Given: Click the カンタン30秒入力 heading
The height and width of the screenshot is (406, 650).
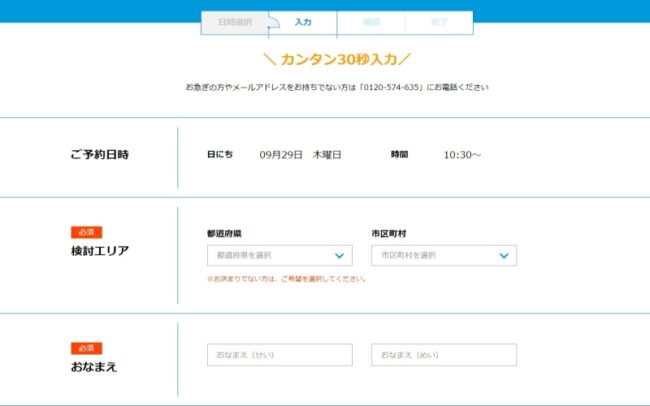Looking at the screenshot, I should click(x=337, y=59).
